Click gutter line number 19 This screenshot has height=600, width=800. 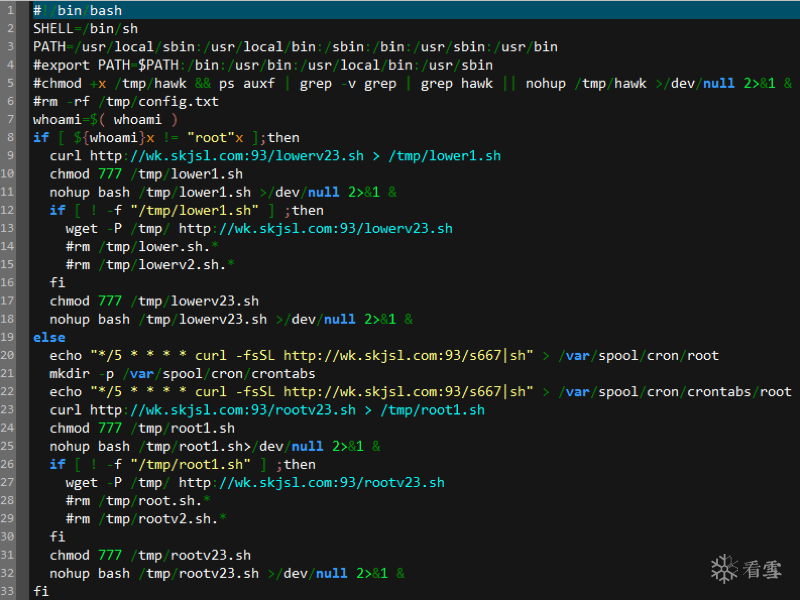(x=7, y=337)
